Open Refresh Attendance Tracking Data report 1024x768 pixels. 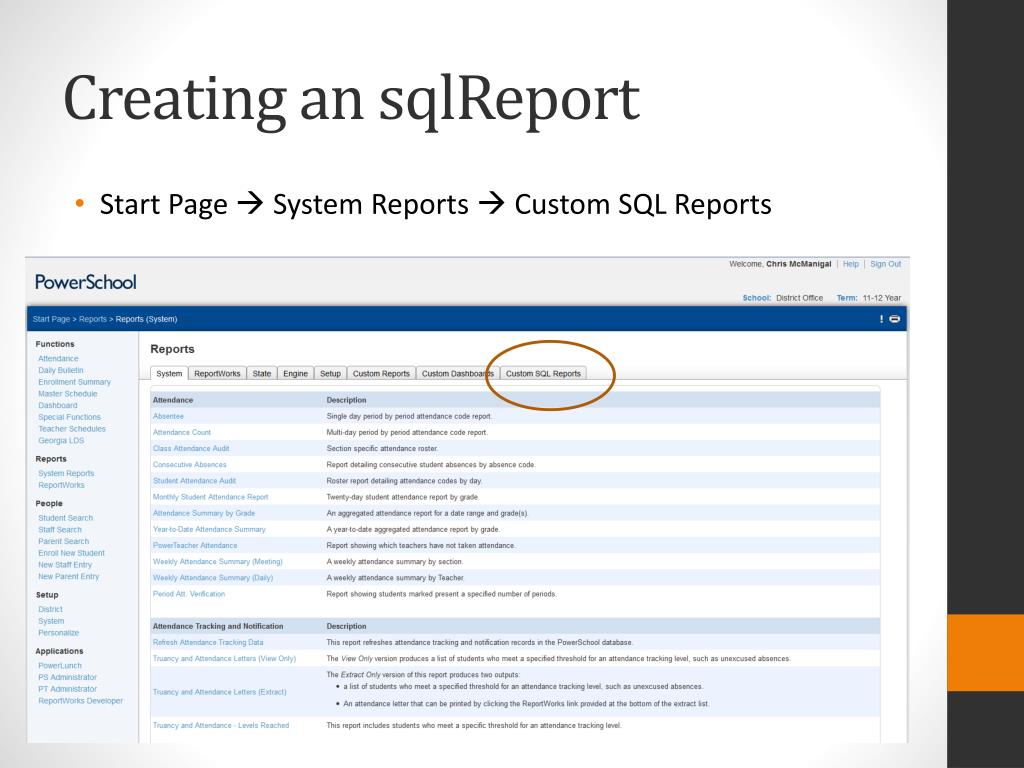[x=208, y=643]
